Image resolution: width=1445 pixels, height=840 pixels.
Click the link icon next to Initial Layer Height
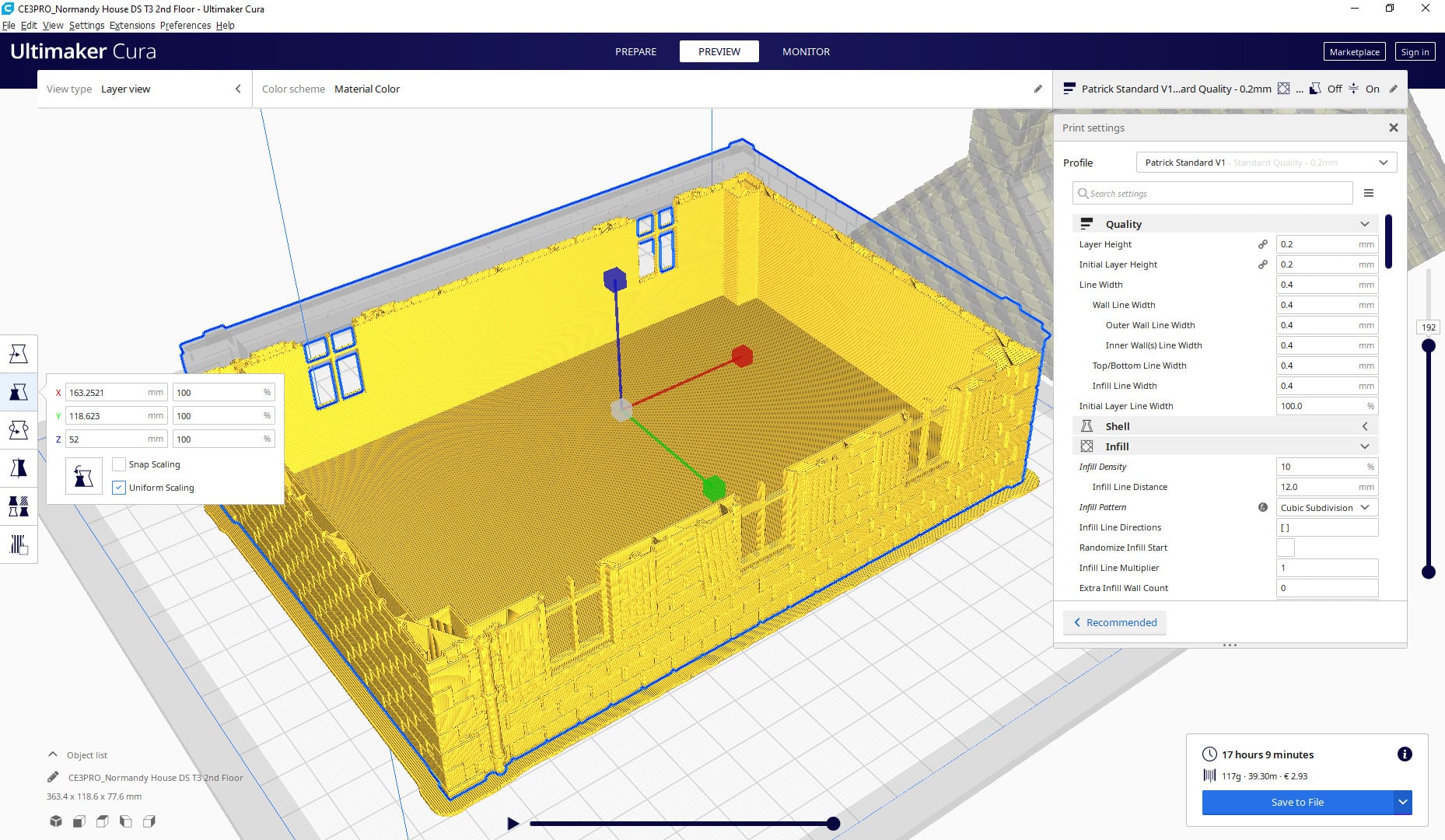1263,264
